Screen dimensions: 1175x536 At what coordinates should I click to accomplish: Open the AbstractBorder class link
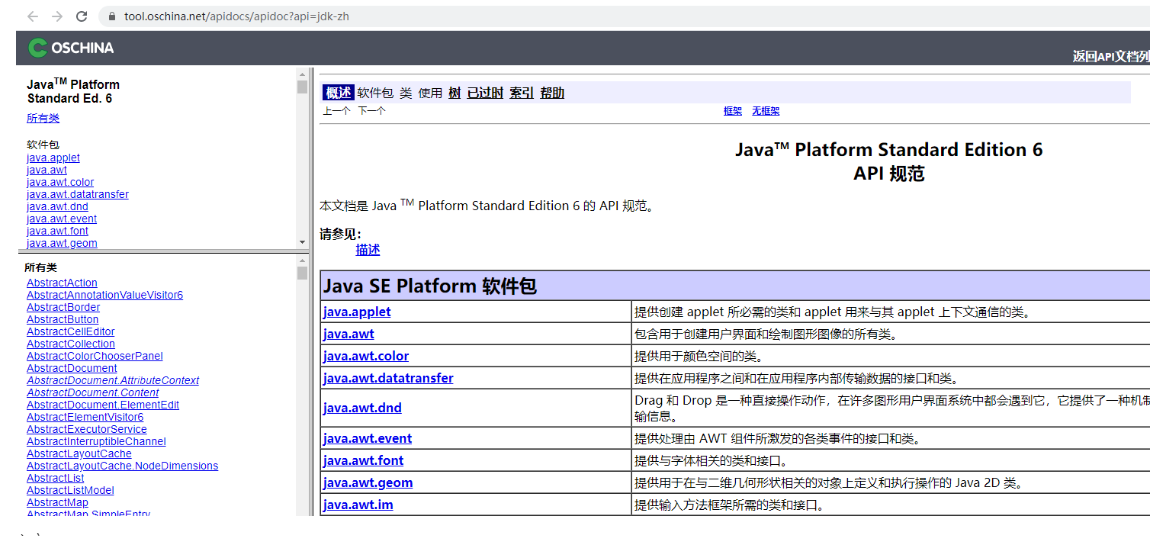[63, 307]
